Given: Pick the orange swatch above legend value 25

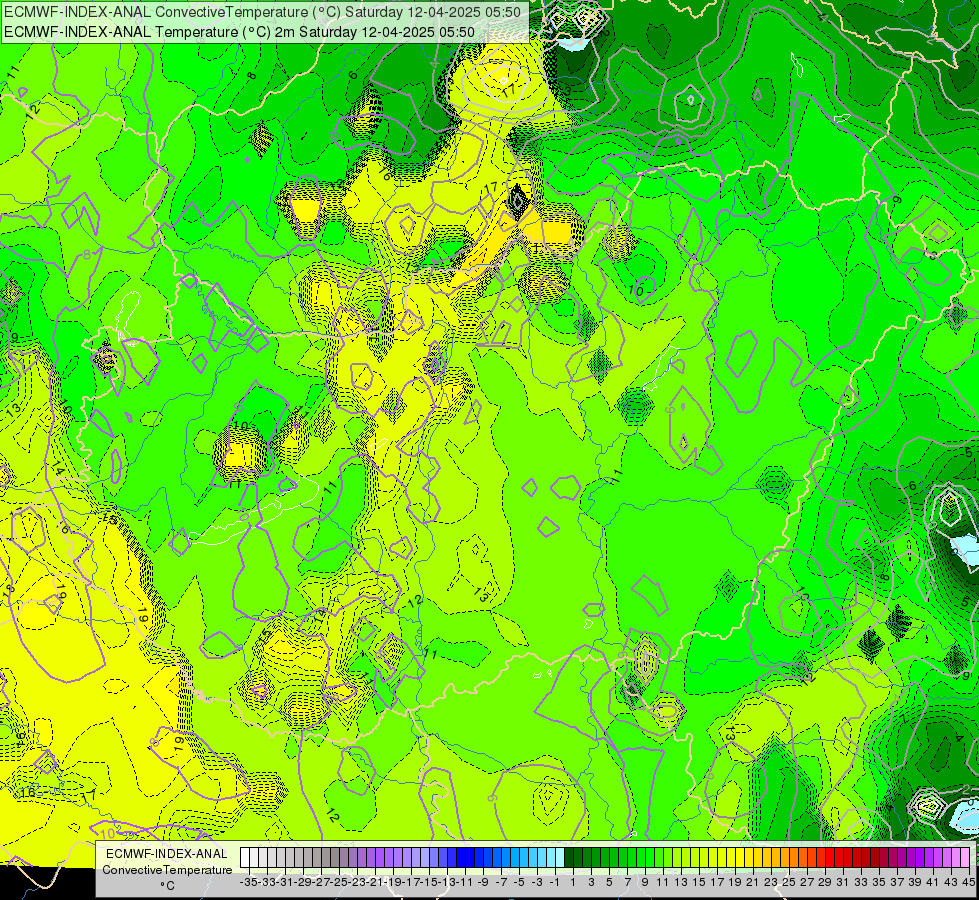Looking at the screenshot, I should pyautogui.click(x=785, y=858).
